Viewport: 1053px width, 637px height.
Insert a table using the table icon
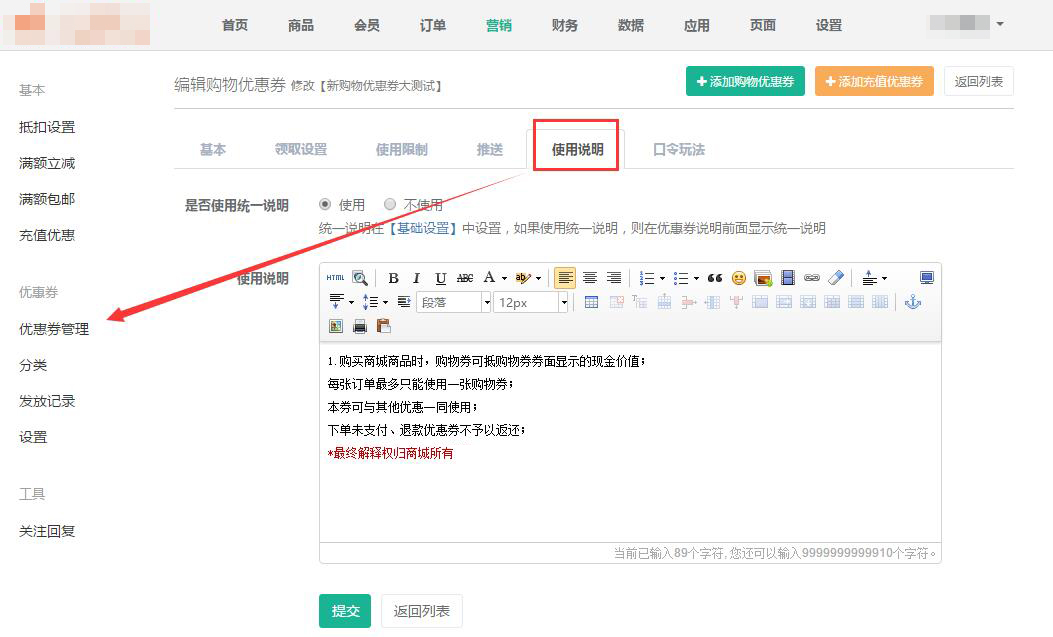(591, 302)
